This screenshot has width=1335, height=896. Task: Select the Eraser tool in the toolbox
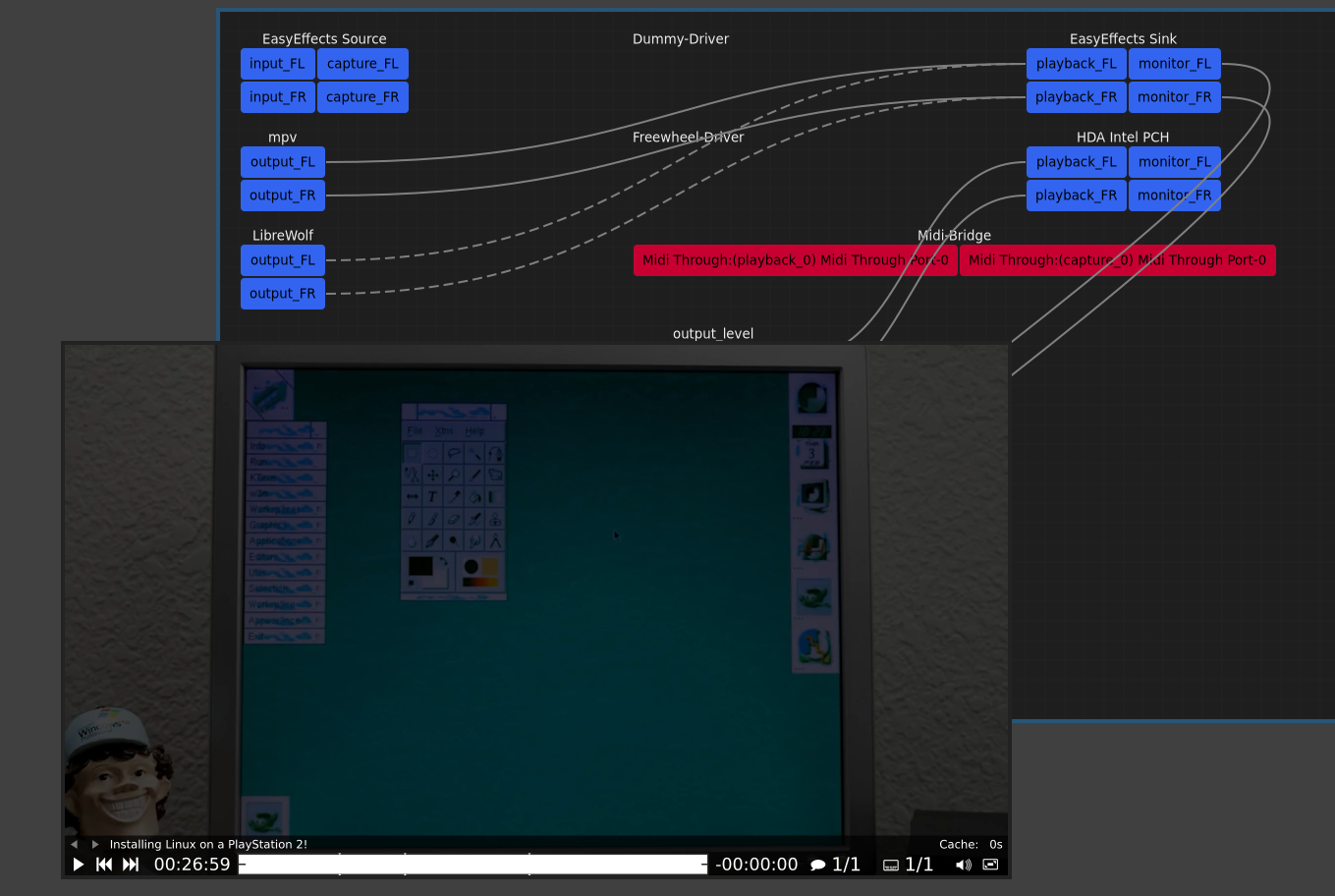(x=453, y=519)
